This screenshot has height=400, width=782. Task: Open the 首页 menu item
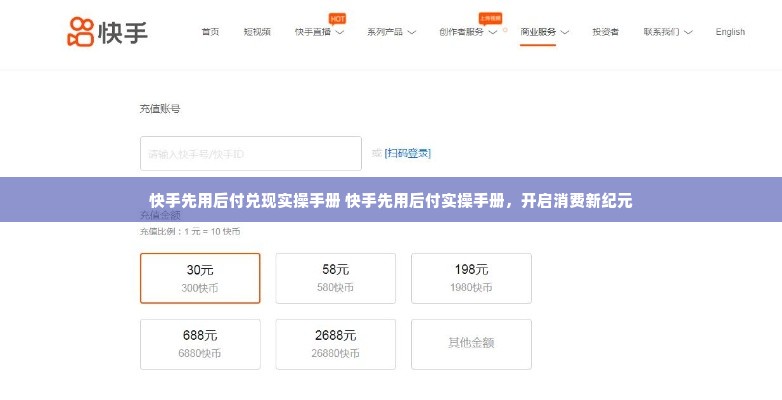point(210,32)
